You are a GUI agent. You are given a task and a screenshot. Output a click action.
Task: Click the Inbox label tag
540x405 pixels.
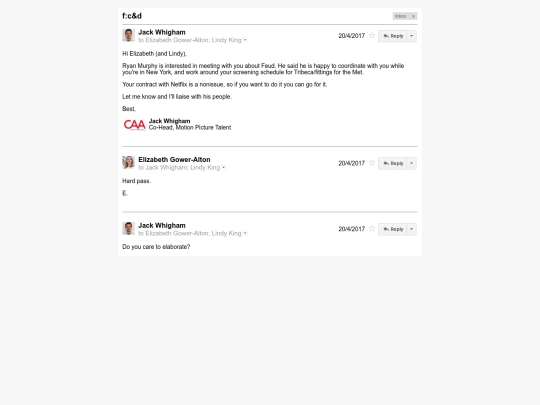(x=401, y=16)
